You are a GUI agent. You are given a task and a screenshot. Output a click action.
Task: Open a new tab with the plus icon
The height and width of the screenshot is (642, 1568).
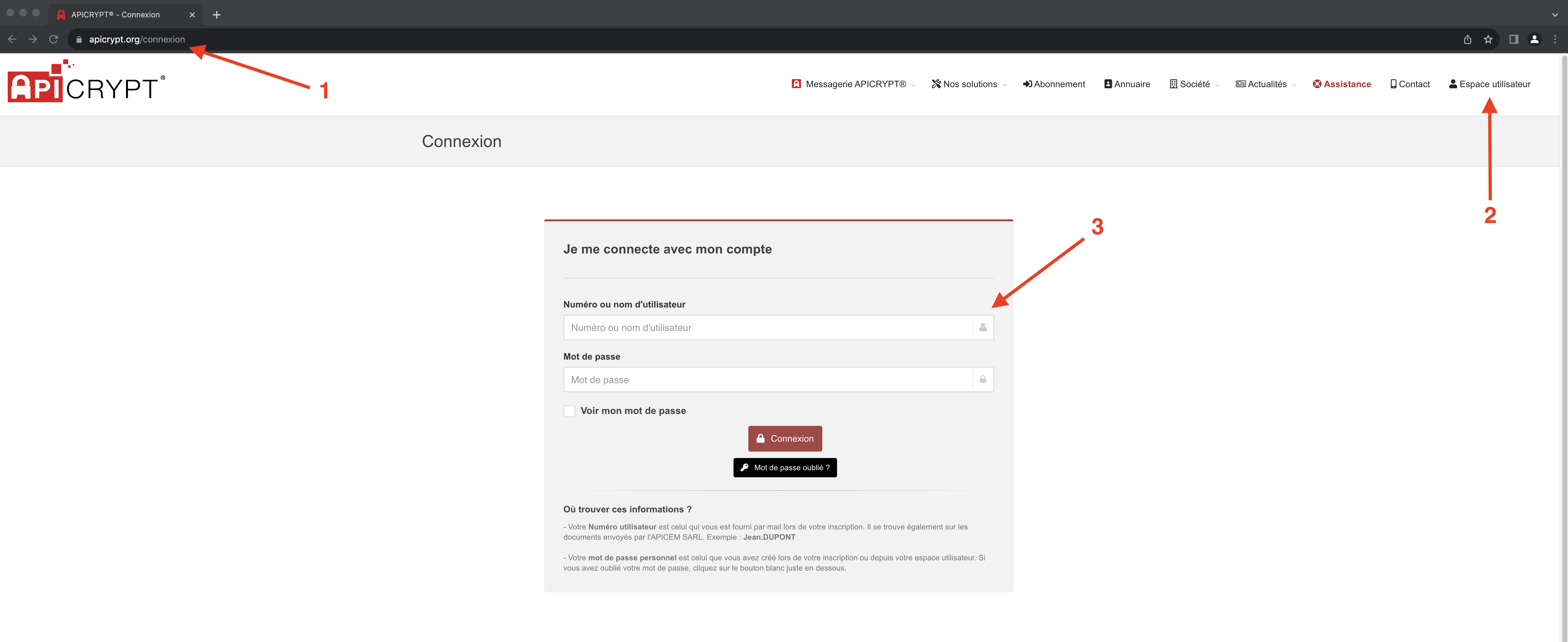tap(217, 14)
